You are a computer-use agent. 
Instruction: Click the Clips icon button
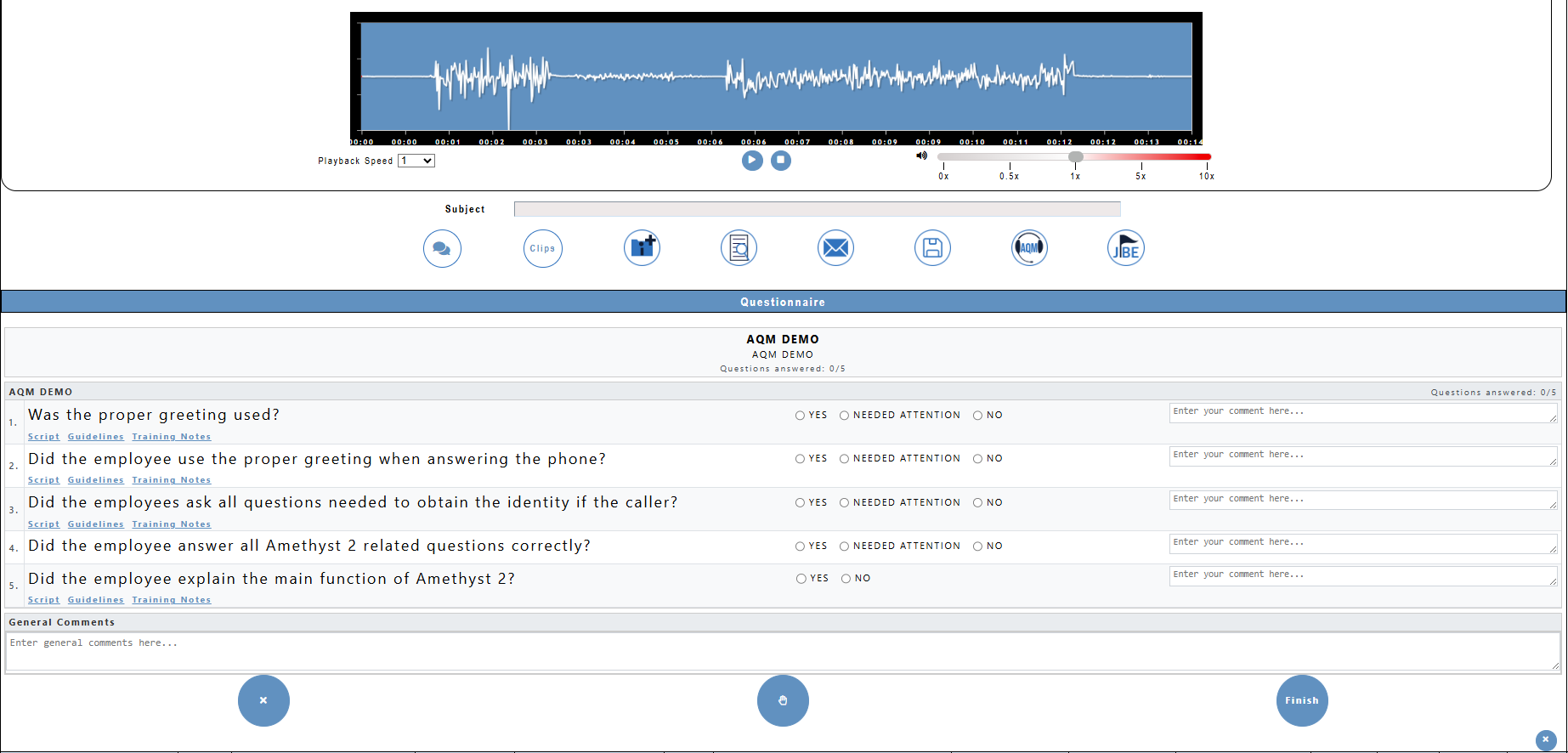pyautogui.click(x=542, y=249)
